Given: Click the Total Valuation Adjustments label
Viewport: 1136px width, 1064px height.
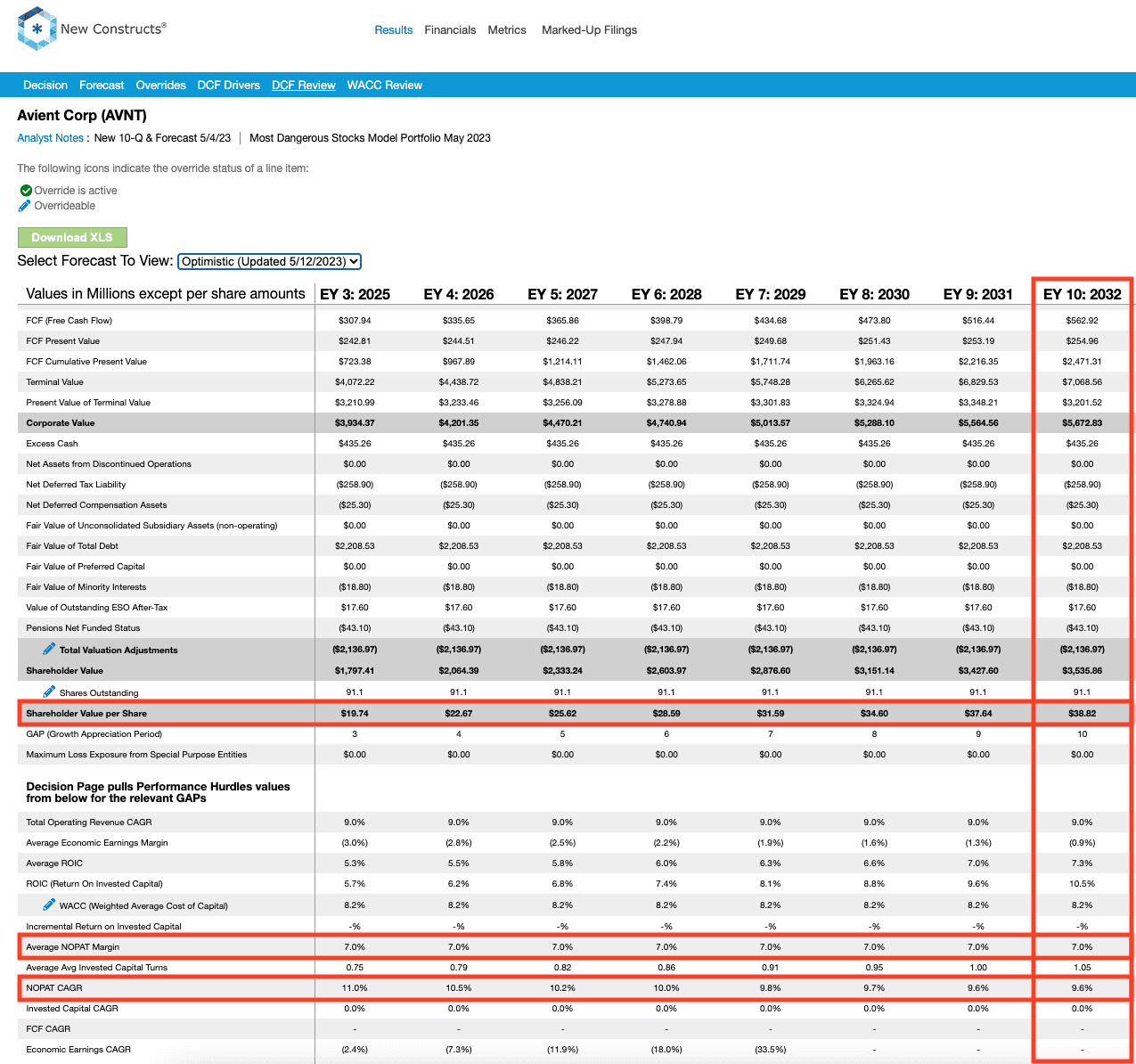Looking at the screenshot, I should 119,651.
